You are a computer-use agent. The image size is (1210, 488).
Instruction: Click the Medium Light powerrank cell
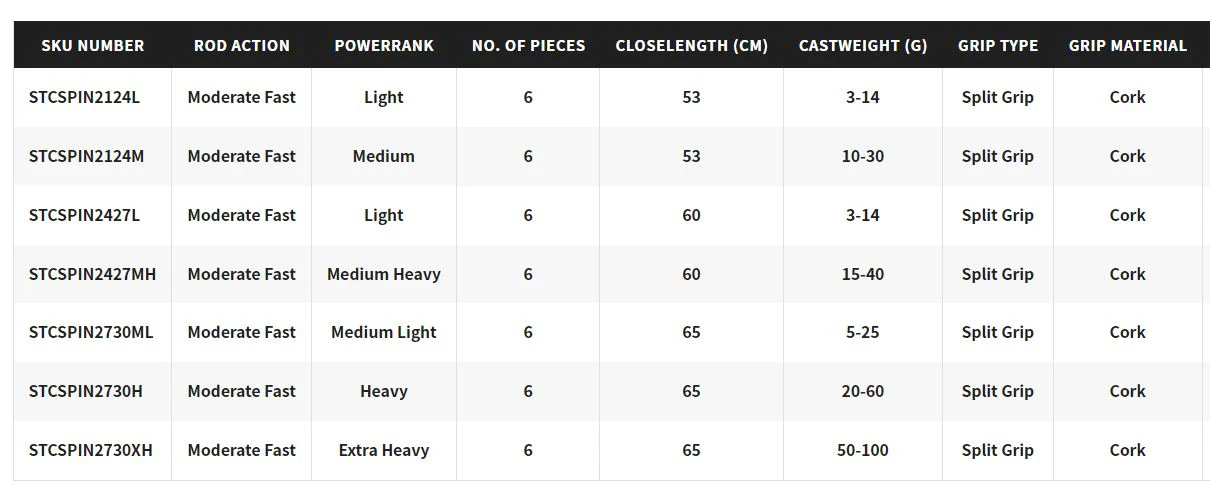384,332
